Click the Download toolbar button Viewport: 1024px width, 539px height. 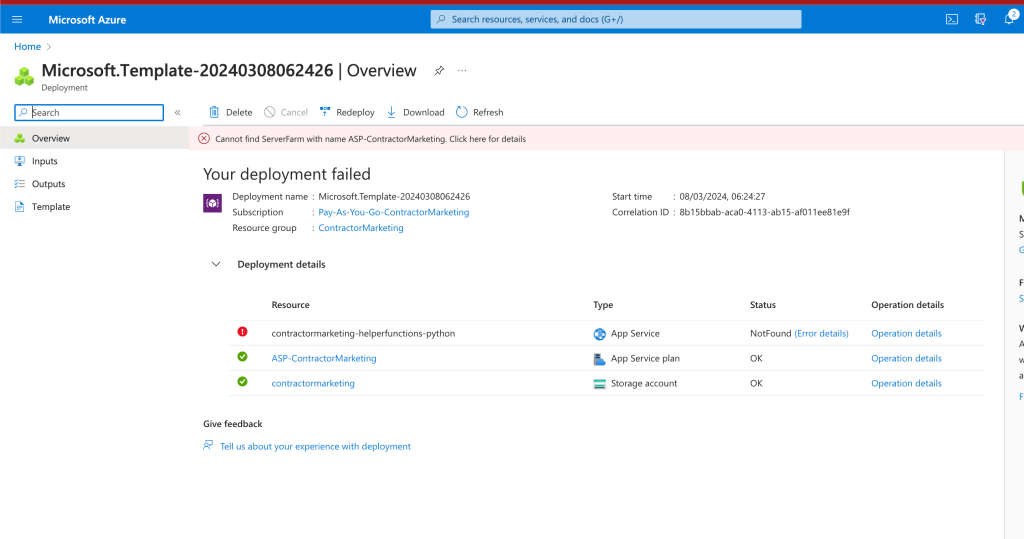[x=415, y=112]
